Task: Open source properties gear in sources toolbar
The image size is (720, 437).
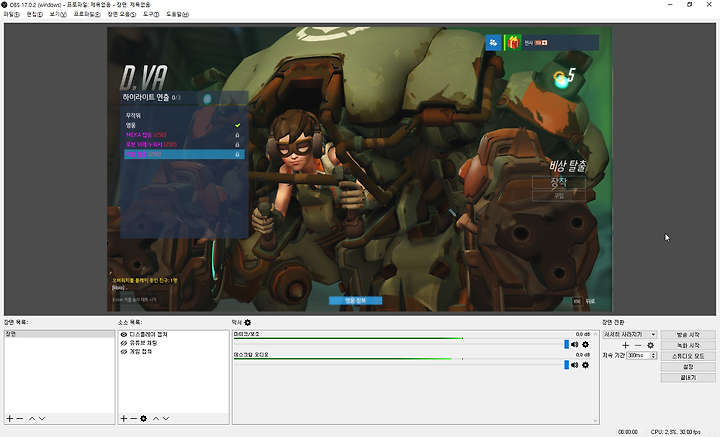Action: 144,419
